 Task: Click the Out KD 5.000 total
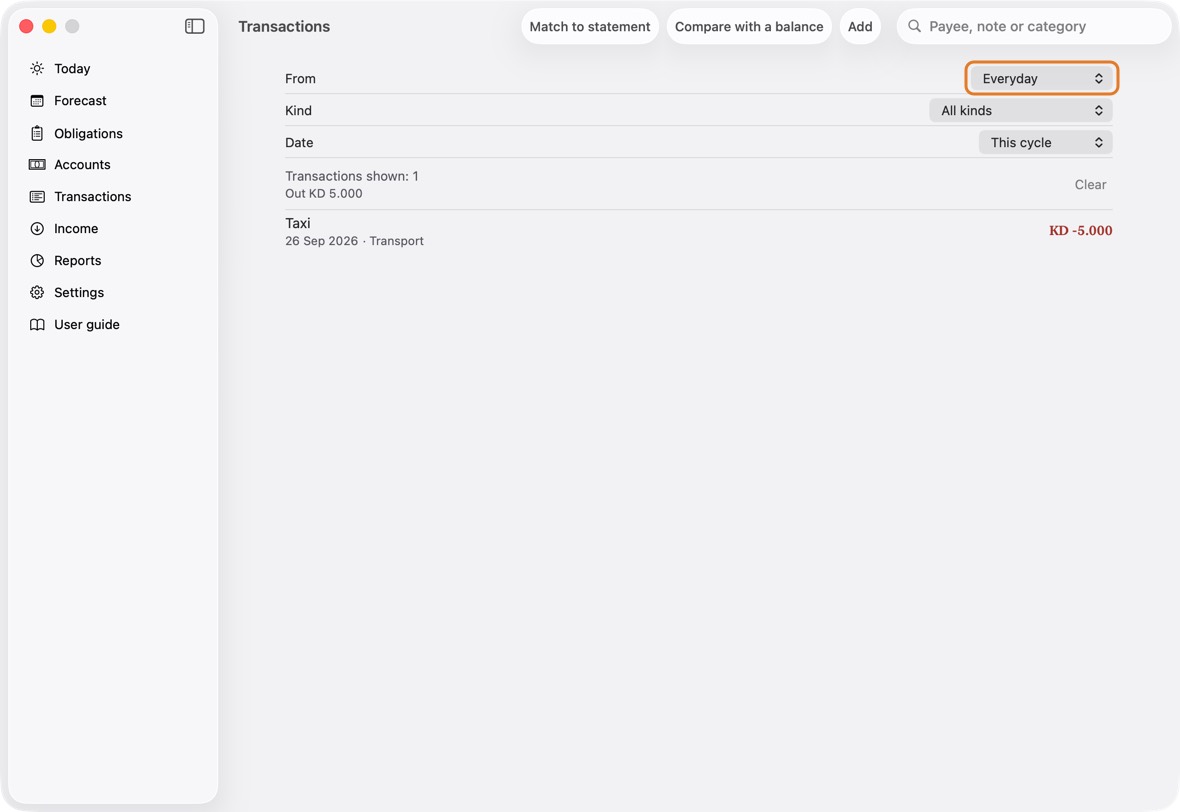point(324,193)
